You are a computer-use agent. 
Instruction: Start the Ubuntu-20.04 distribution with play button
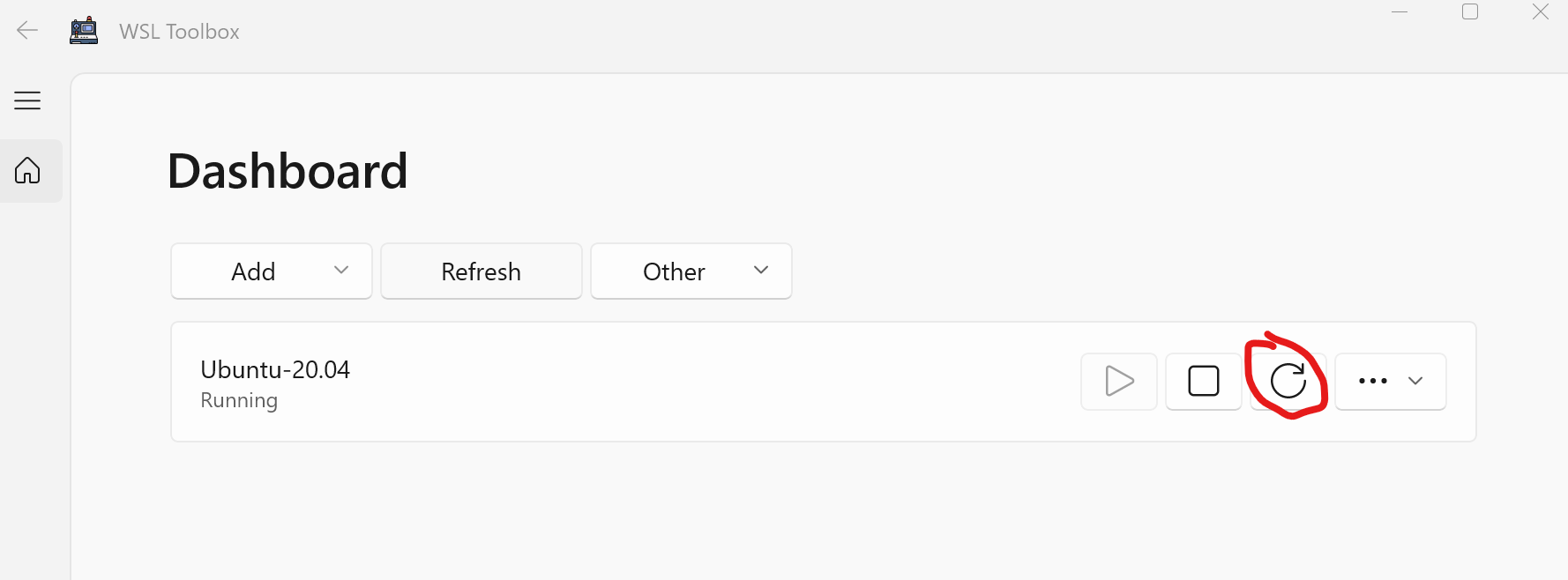point(1119,382)
